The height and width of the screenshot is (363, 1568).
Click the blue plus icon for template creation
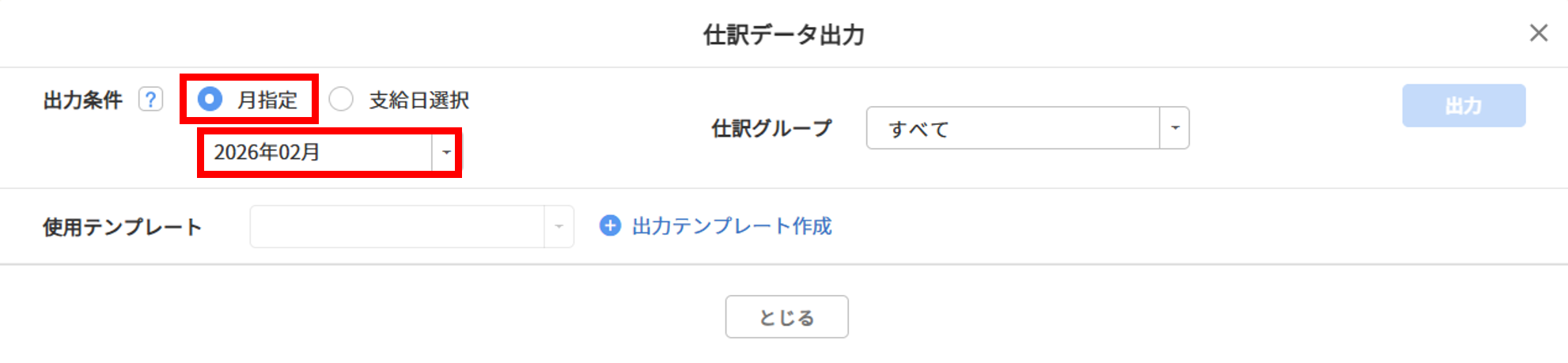pos(610,226)
